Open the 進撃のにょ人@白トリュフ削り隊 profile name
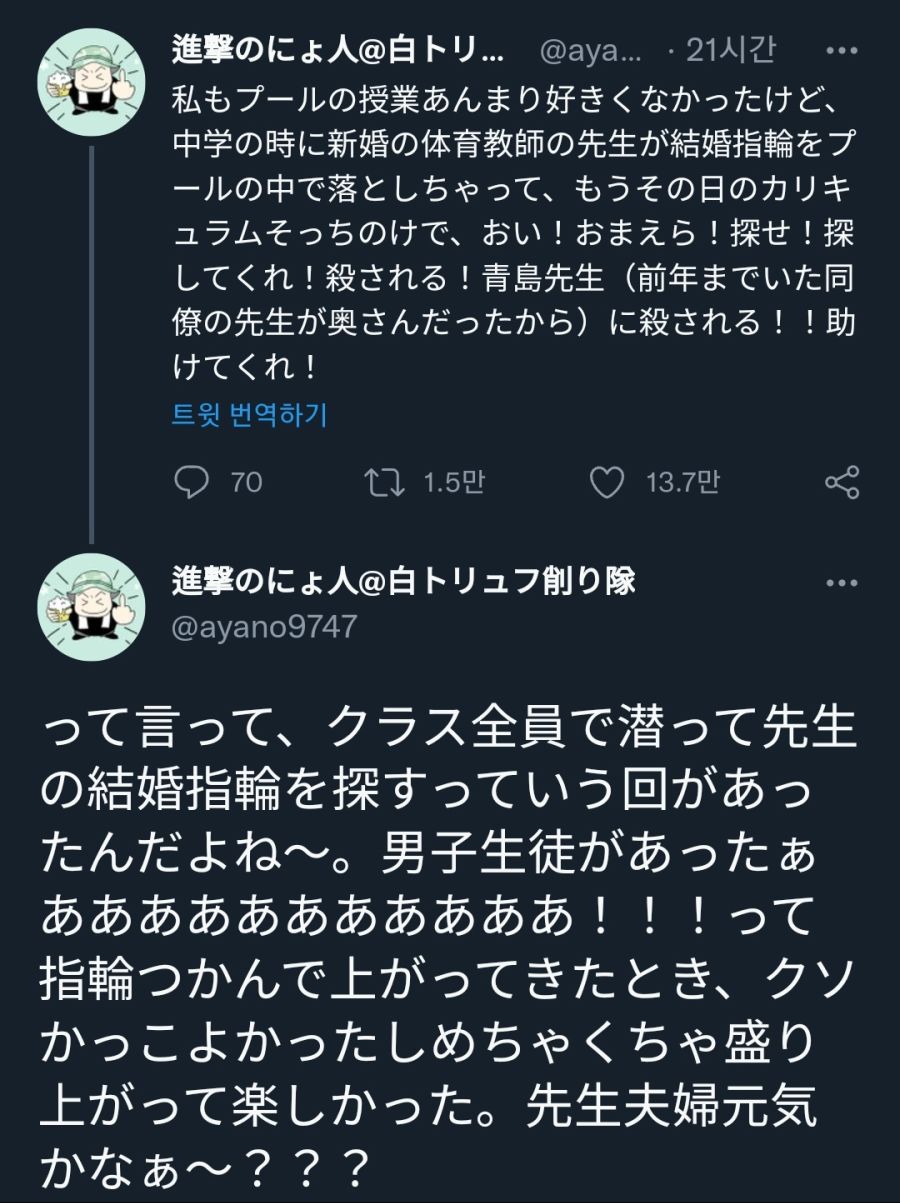Screen dimensions: 900x1203 [404, 582]
